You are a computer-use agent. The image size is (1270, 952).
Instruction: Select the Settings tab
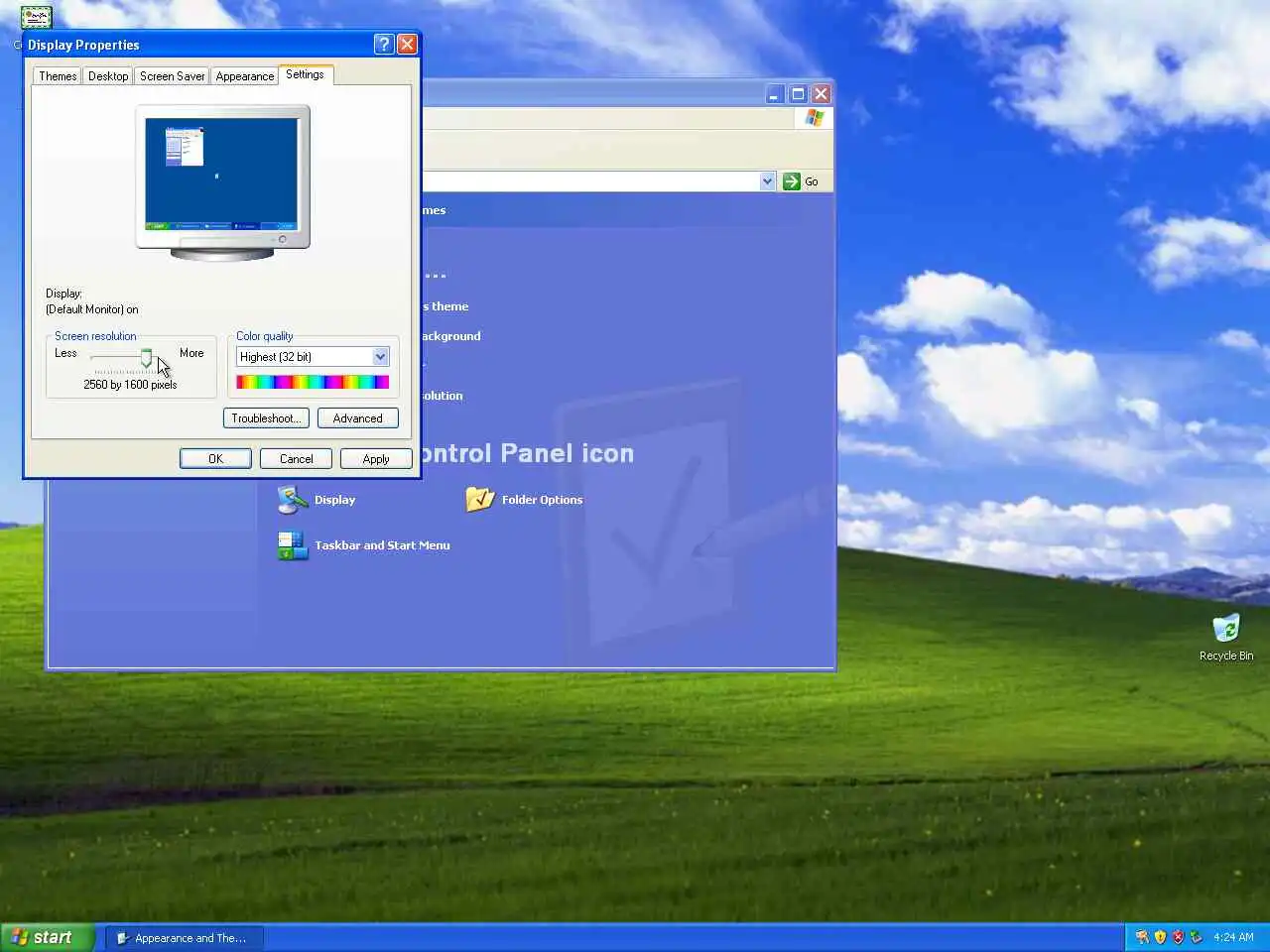pyautogui.click(x=305, y=74)
